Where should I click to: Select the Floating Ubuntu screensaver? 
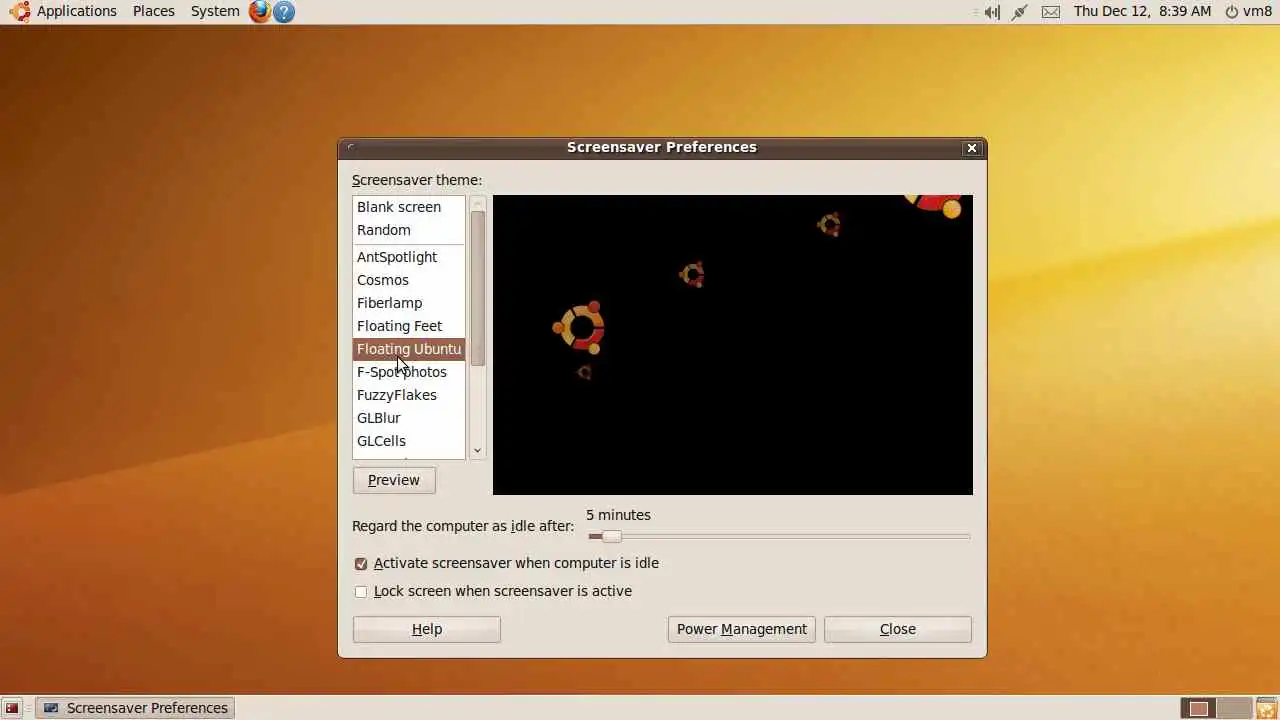tap(409, 349)
